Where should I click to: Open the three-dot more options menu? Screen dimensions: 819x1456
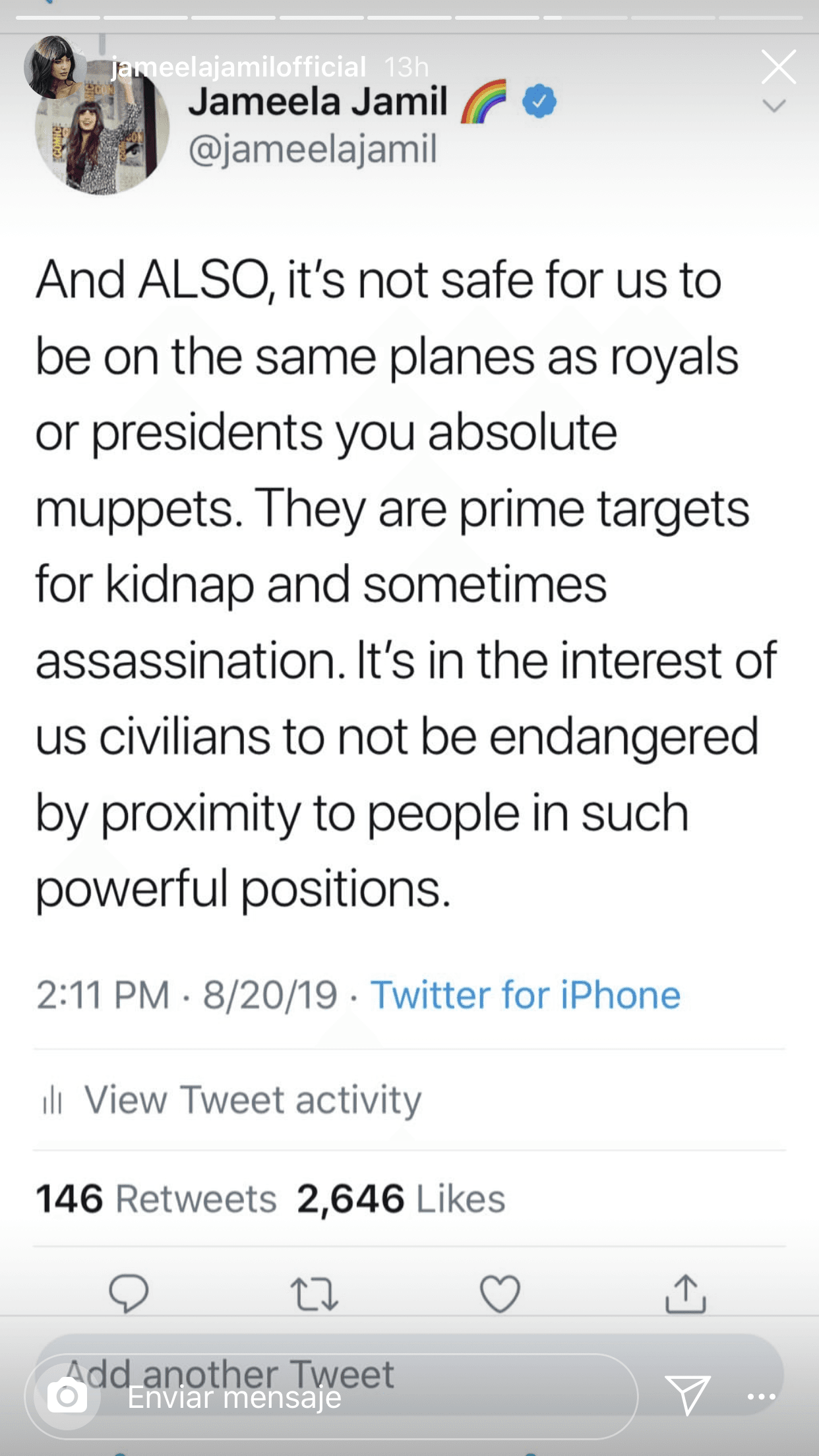click(762, 1396)
